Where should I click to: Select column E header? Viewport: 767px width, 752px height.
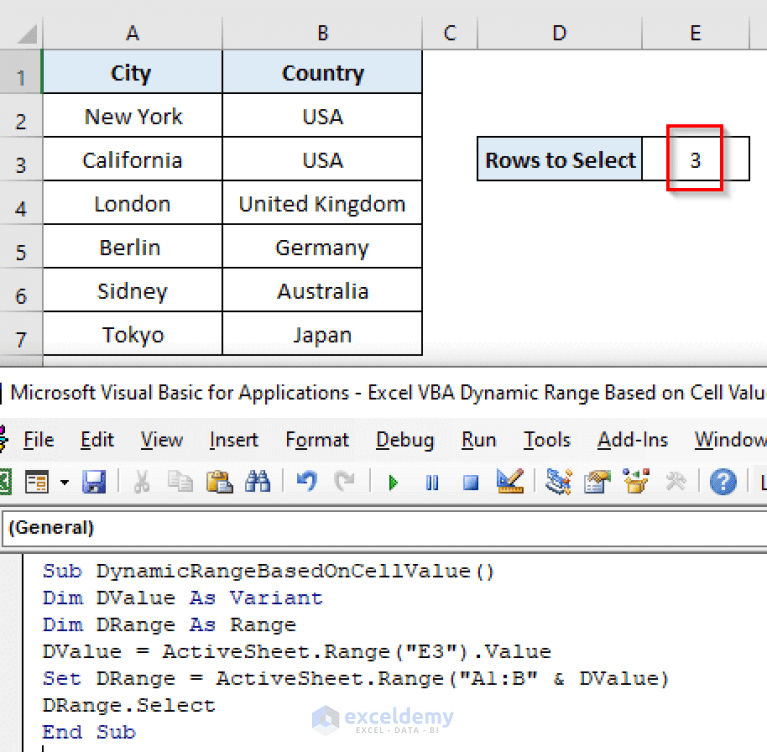tap(695, 33)
